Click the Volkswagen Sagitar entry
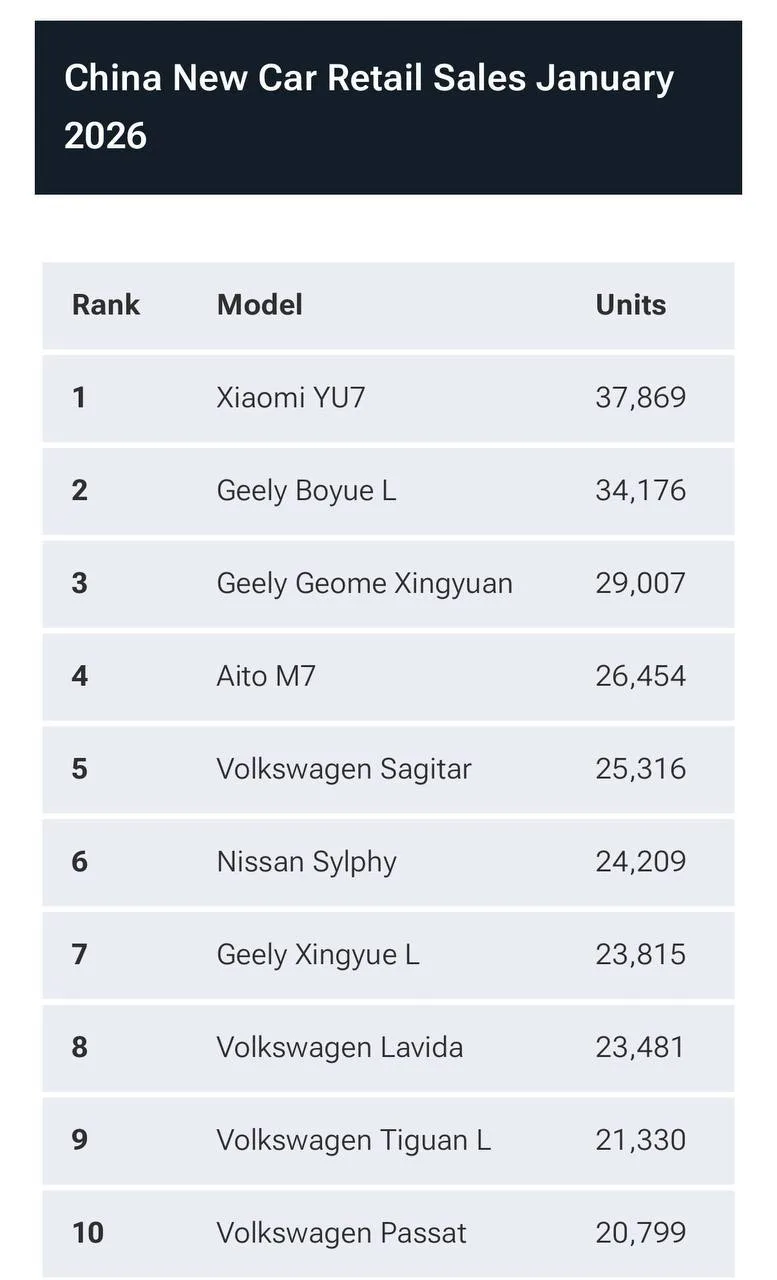777x1280 pixels. click(x=343, y=769)
